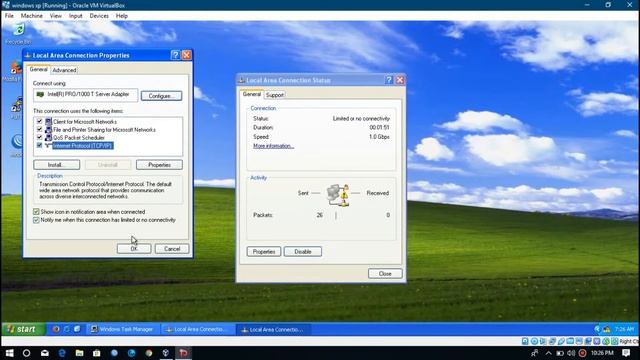Click help question mark in Properties dialog
The width and height of the screenshot is (640, 360).
click(176, 55)
